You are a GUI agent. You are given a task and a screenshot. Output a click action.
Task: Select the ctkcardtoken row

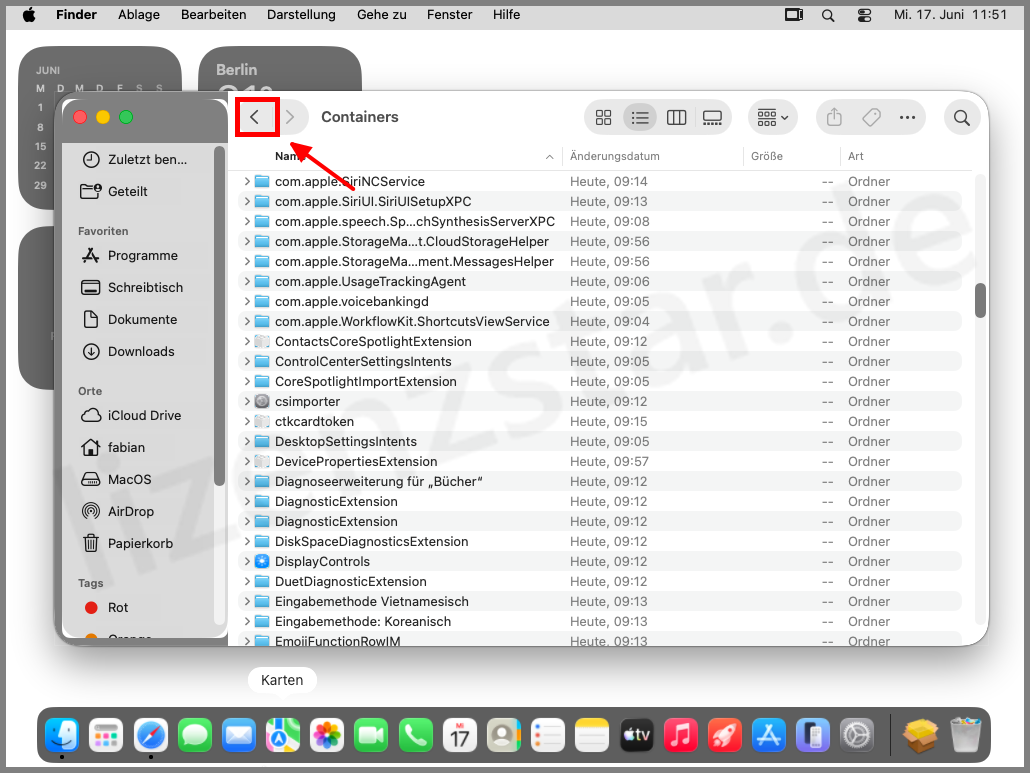click(x=599, y=422)
